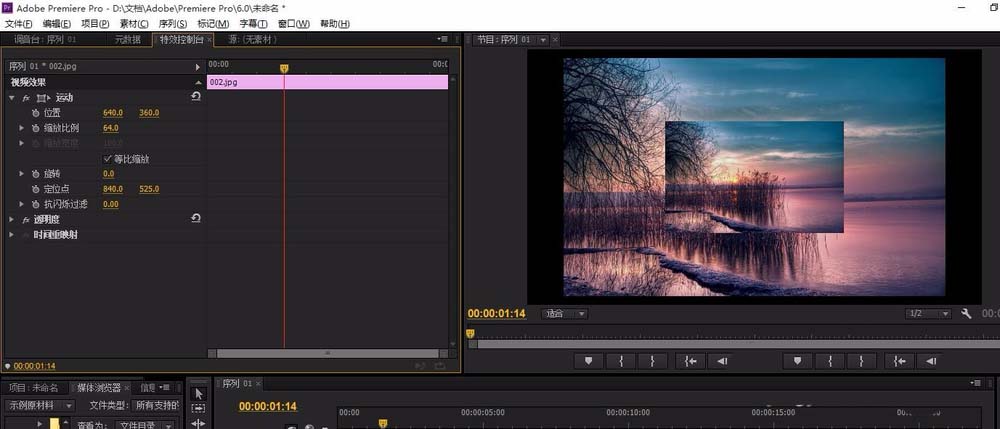The image size is (1000, 429).
Task: Collapse the 运动 effect group
Action: (11, 98)
